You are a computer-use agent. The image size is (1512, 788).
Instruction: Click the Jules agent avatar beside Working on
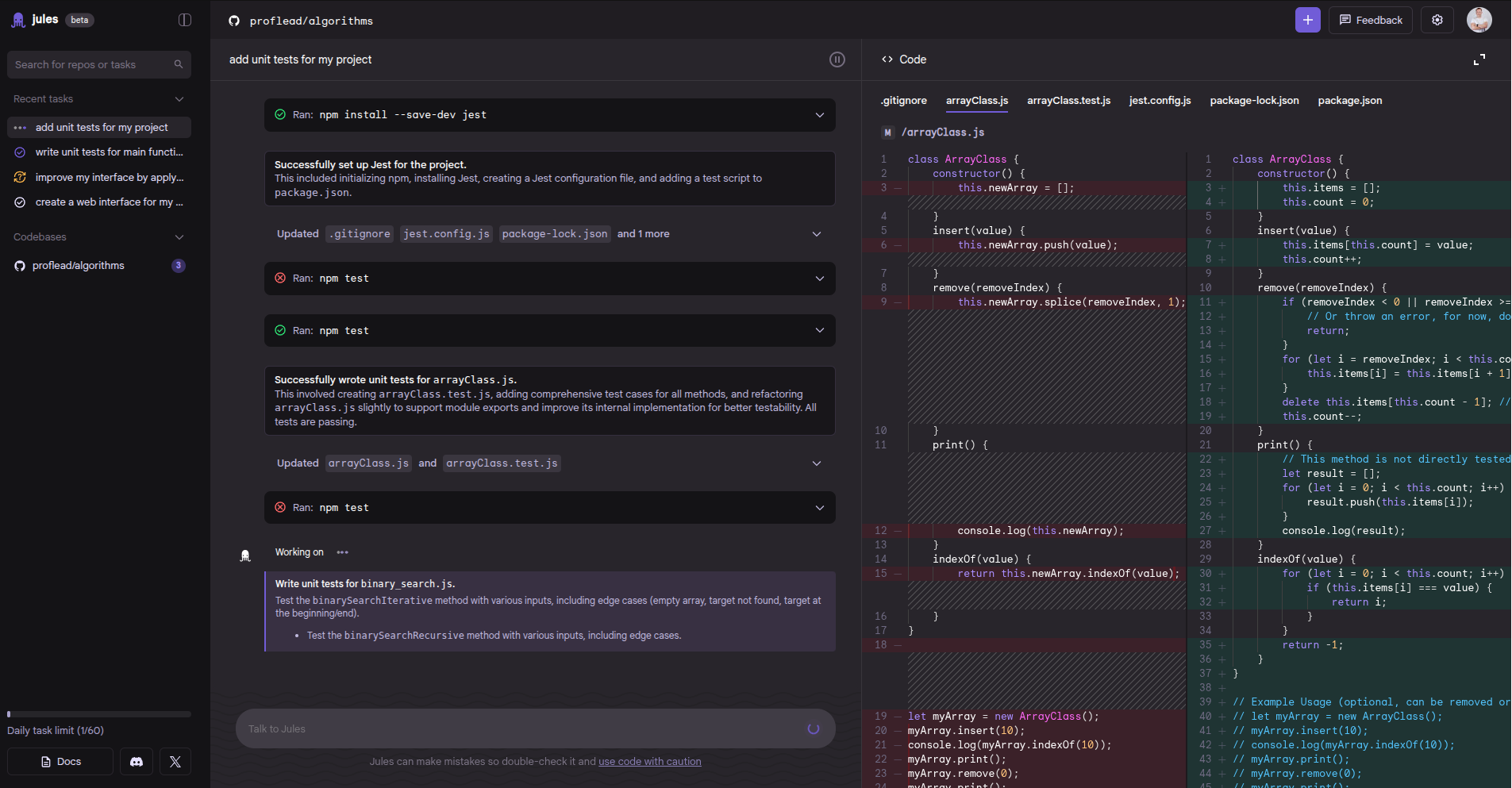245,555
